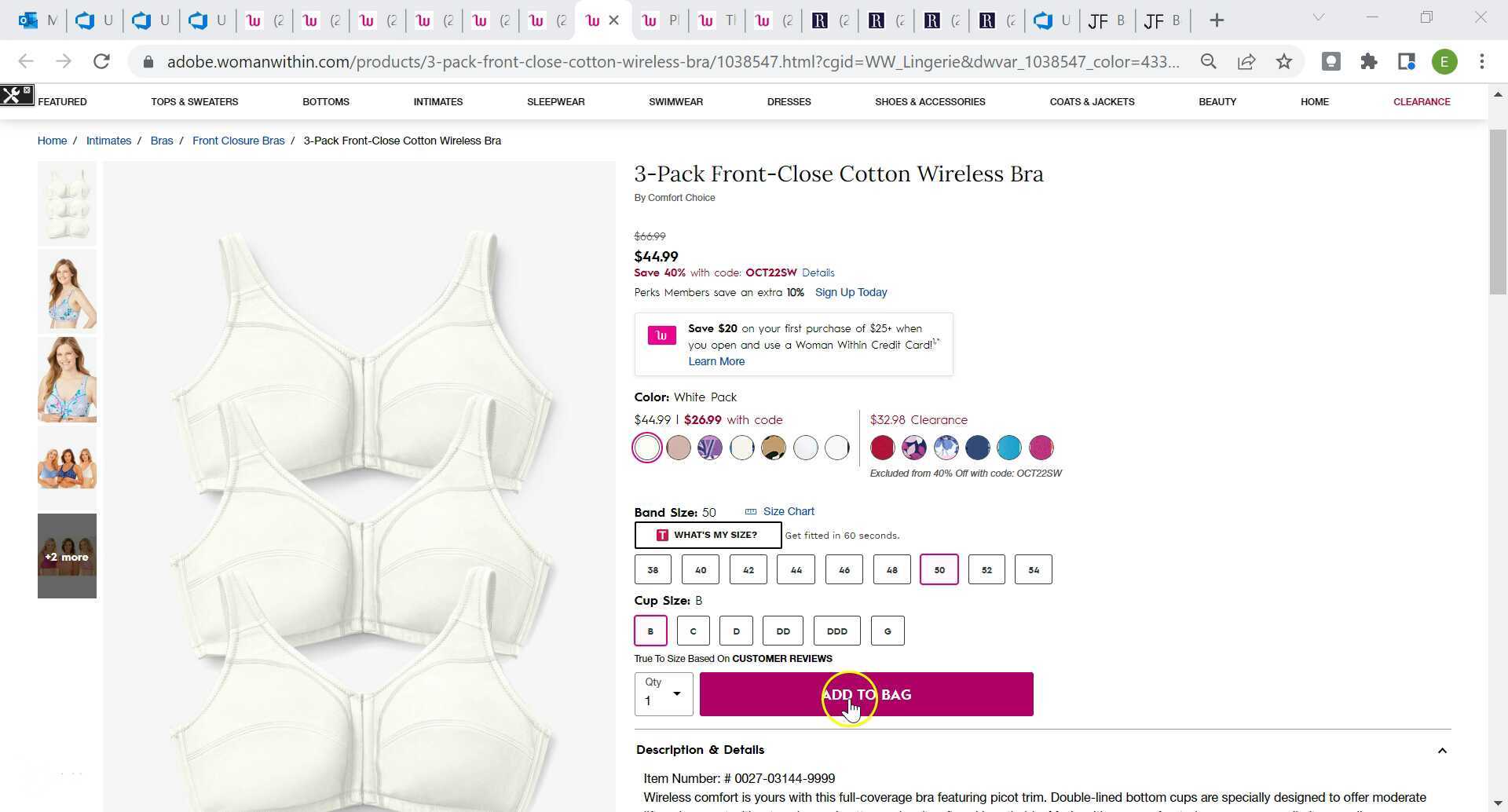
Task: Open the INTIMATES menu
Action: pyautogui.click(x=437, y=101)
